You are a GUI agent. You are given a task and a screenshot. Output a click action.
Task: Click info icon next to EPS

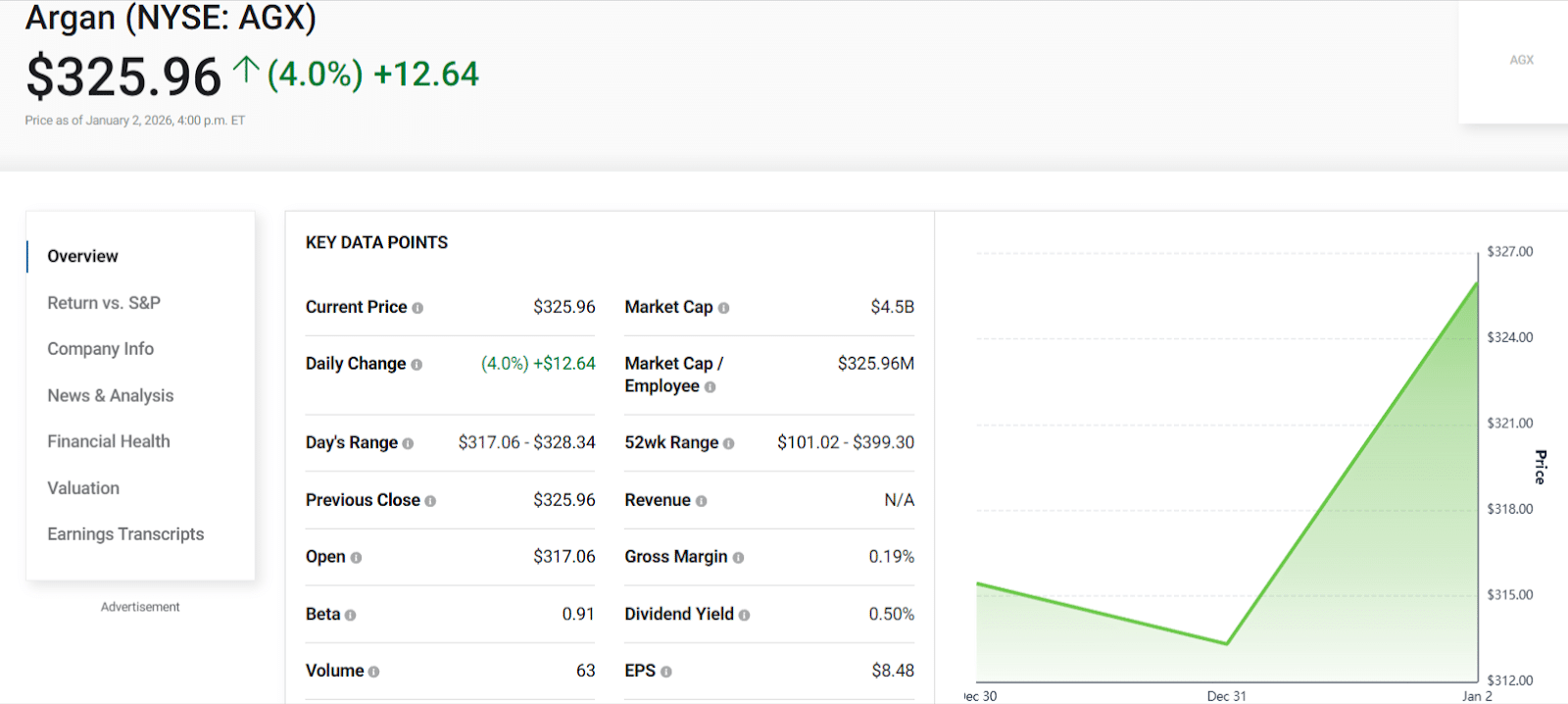click(x=666, y=672)
